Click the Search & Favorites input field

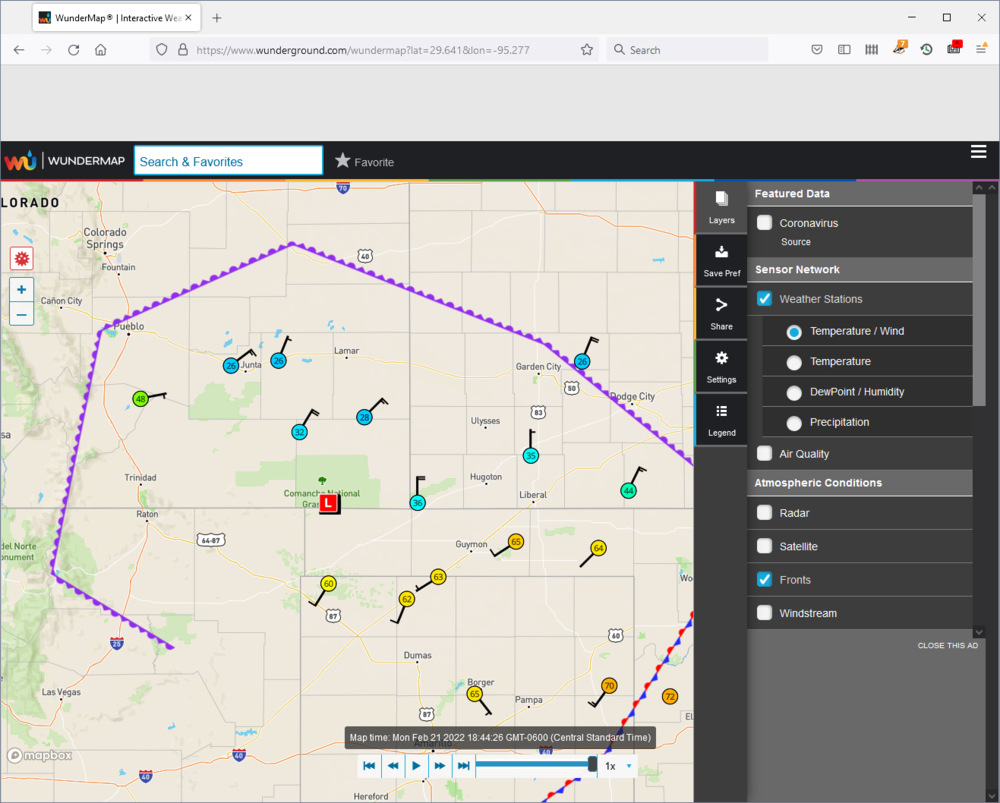click(228, 161)
